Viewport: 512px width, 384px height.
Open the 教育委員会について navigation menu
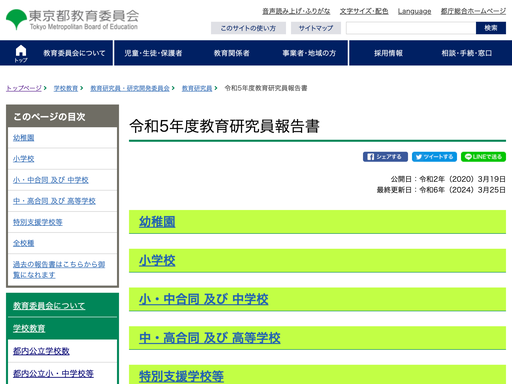coord(74,53)
